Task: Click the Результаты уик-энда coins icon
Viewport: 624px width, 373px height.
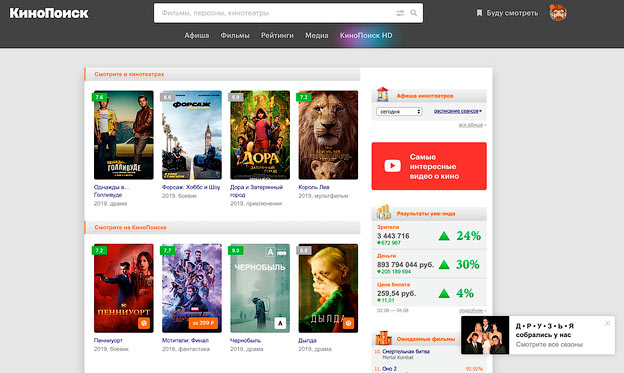Action: pos(384,212)
